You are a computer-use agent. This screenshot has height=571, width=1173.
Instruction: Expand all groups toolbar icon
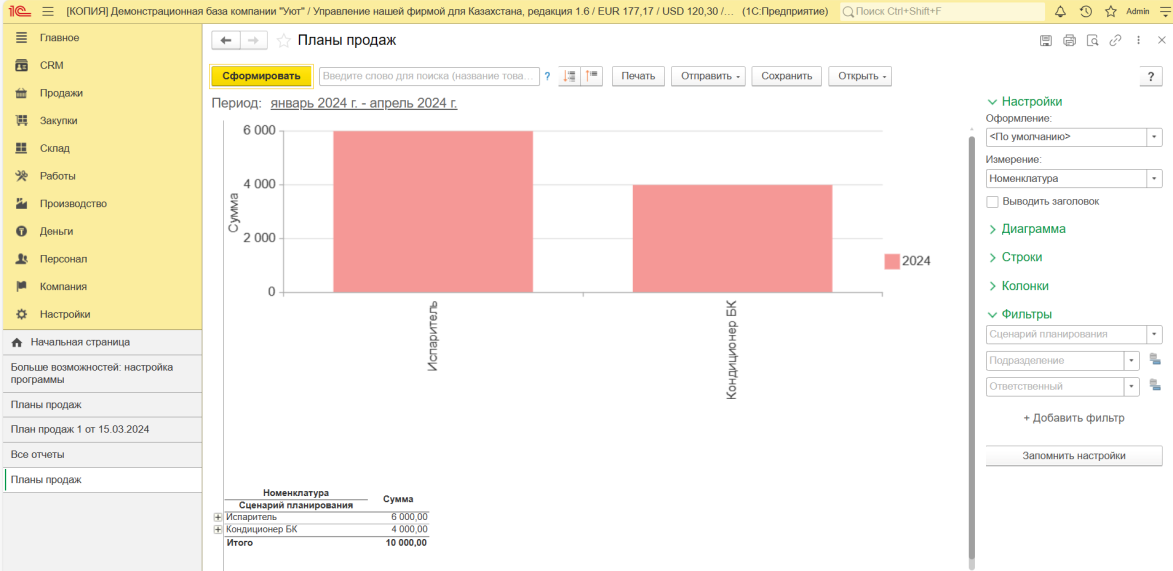click(570, 76)
